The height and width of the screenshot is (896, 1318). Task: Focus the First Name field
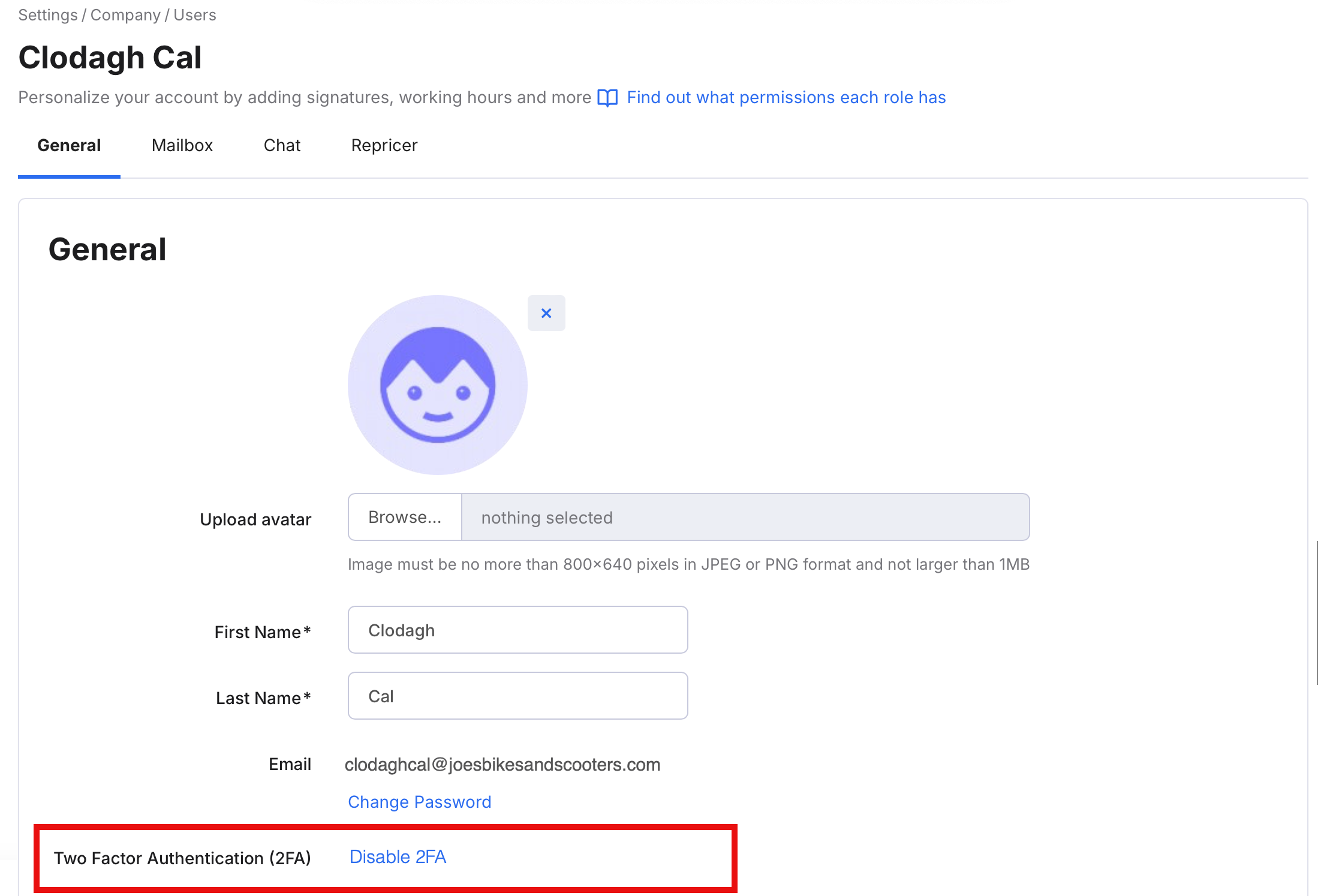coord(517,630)
